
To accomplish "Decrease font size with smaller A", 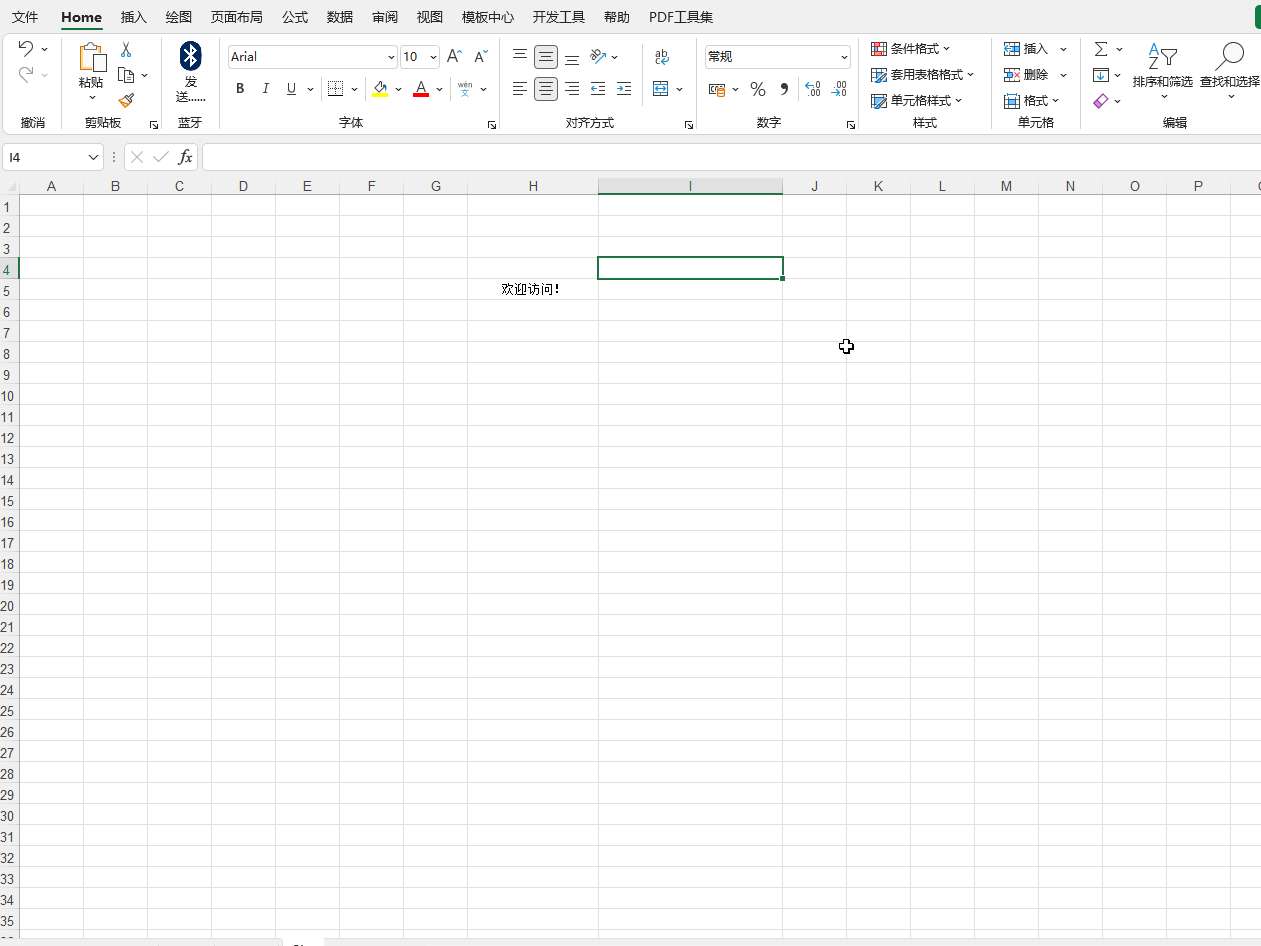I will pyautogui.click(x=481, y=57).
